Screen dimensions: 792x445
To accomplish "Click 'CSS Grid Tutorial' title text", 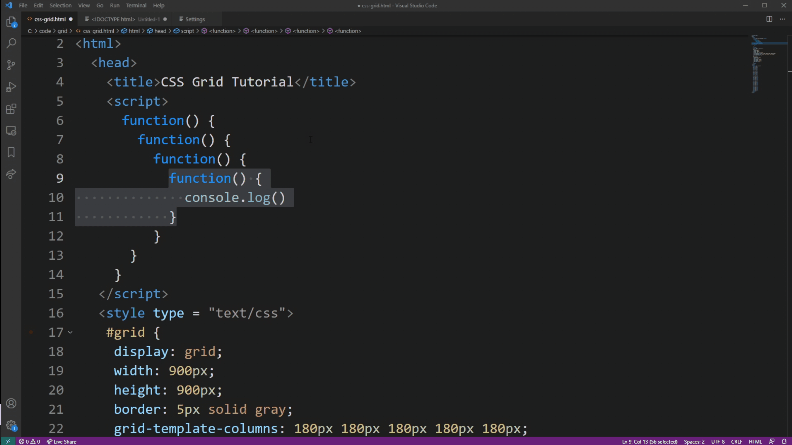I will coord(227,82).
